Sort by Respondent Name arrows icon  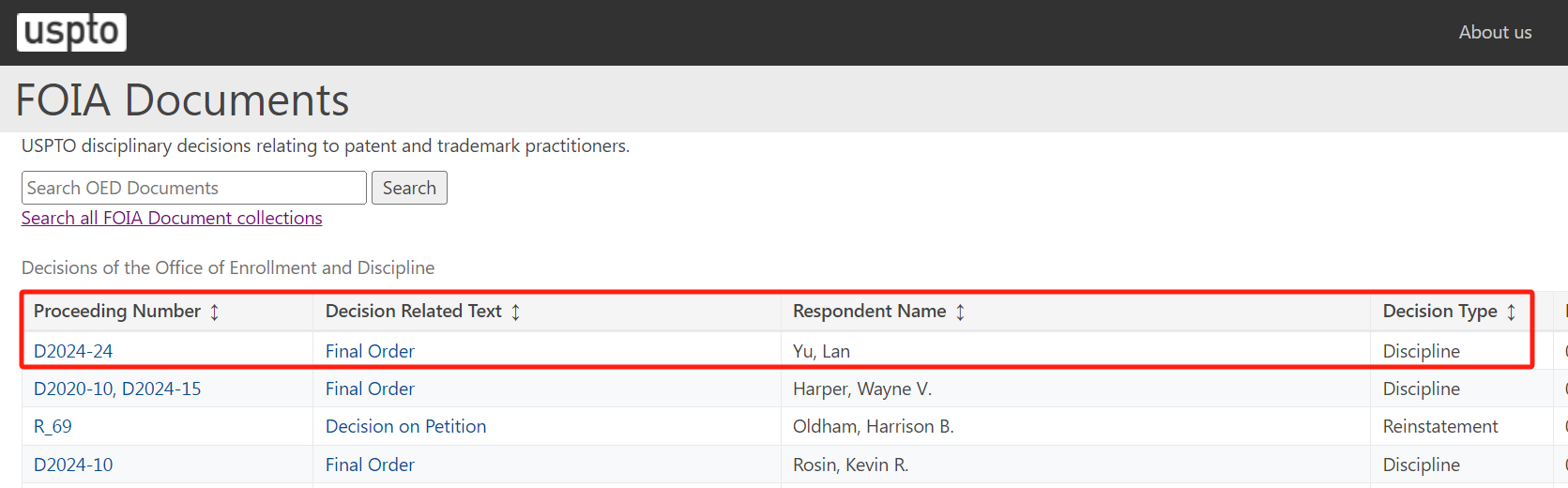tap(961, 312)
